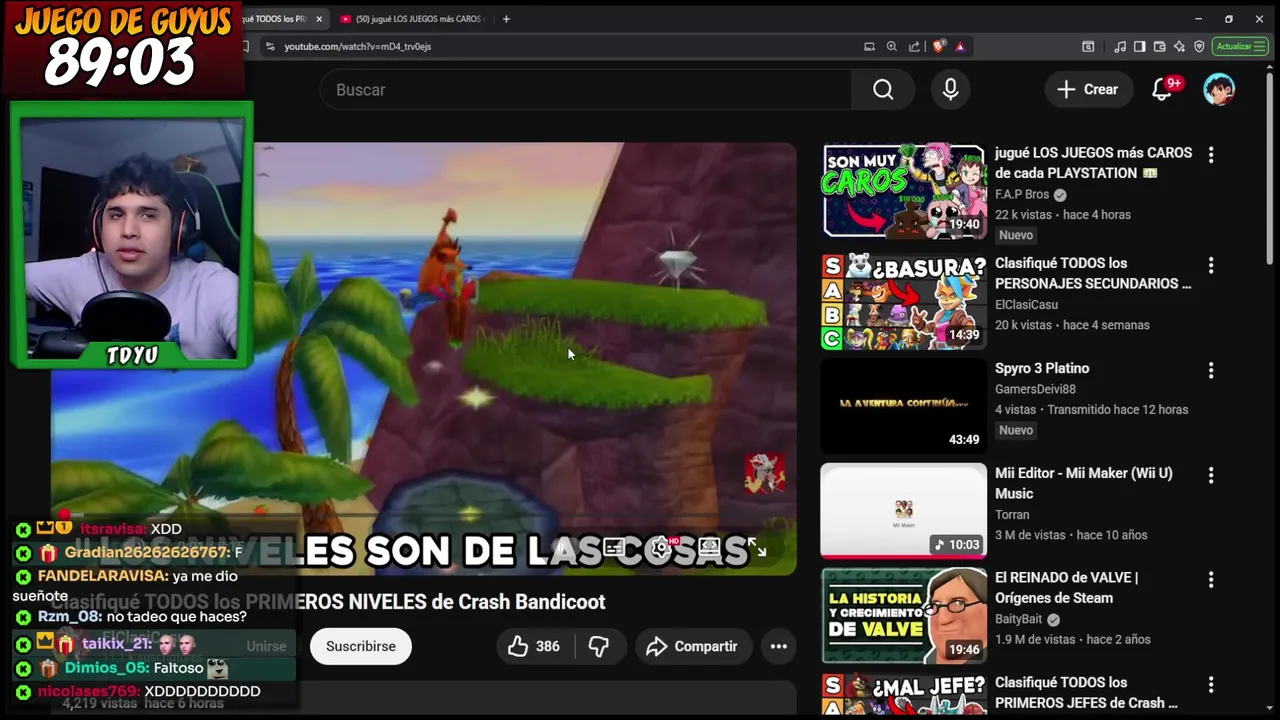
Task: Visit the ElClasiCasu channel name
Action: pos(1026,305)
